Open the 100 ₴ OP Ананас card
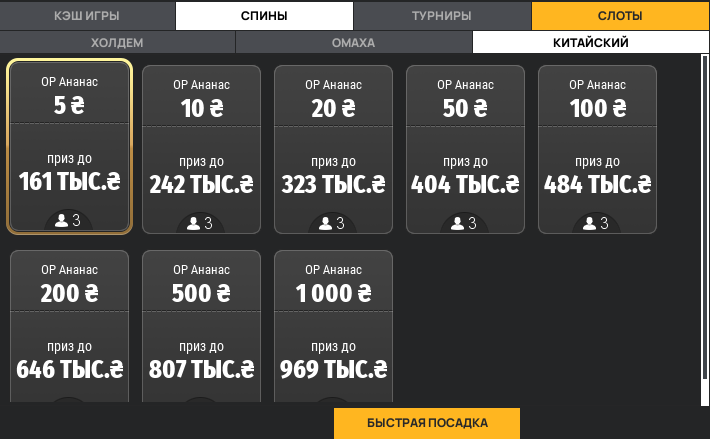This screenshot has height=439, width=710. pyautogui.click(x=597, y=148)
